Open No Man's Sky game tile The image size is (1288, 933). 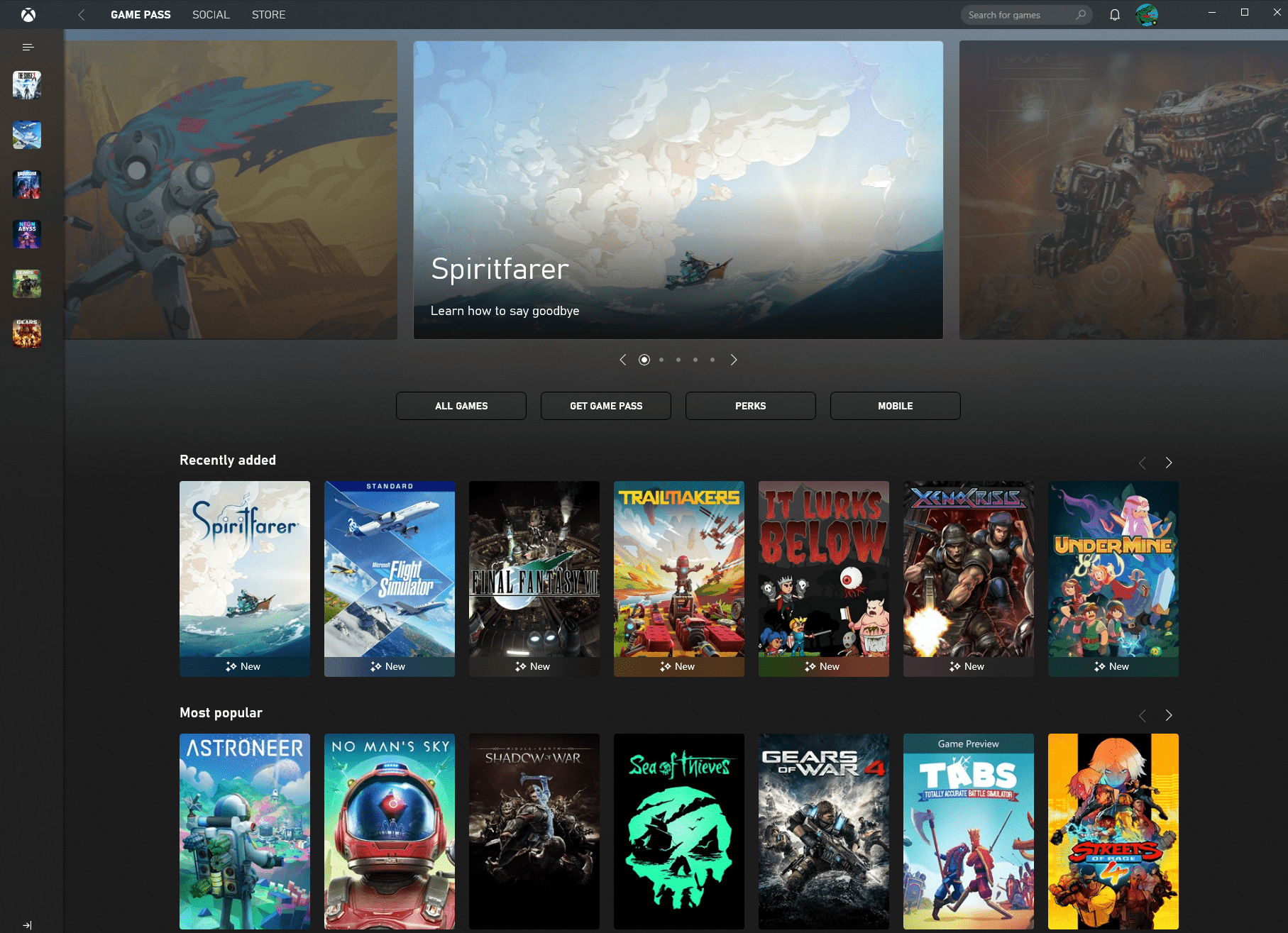[390, 832]
